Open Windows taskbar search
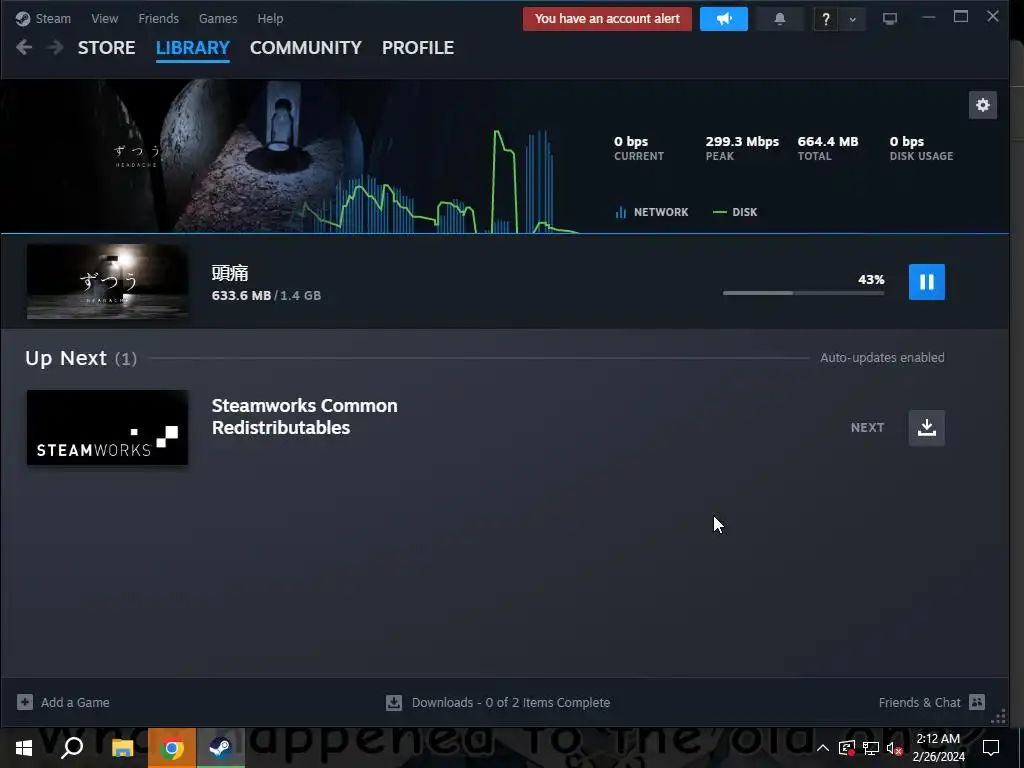 tap(72, 748)
